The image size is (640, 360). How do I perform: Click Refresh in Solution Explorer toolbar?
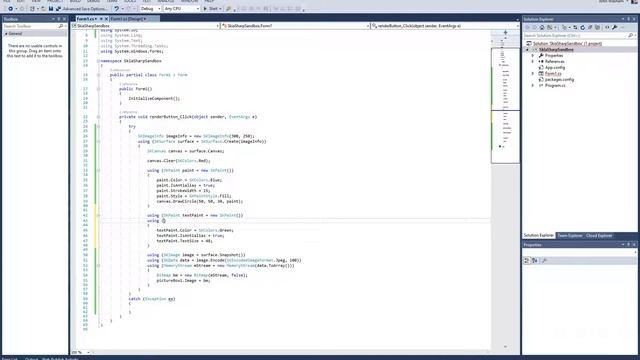(x=582, y=27)
